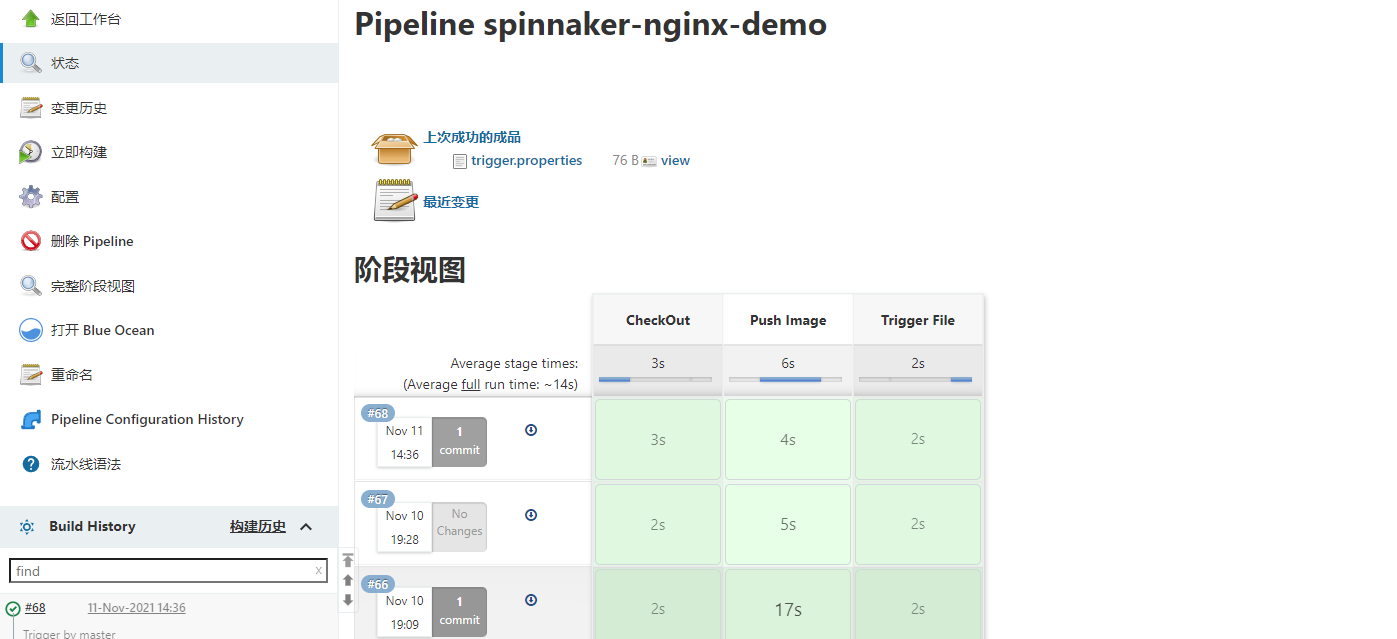Image resolution: width=1397 pixels, height=639 pixels.
Task: Open 配置 in the sidebar
Action: (65, 197)
